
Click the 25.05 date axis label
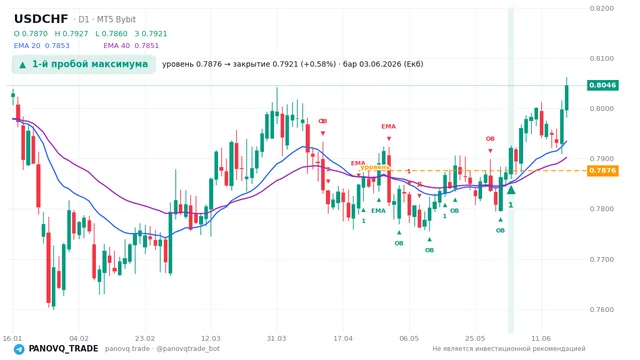click(475, 338)
